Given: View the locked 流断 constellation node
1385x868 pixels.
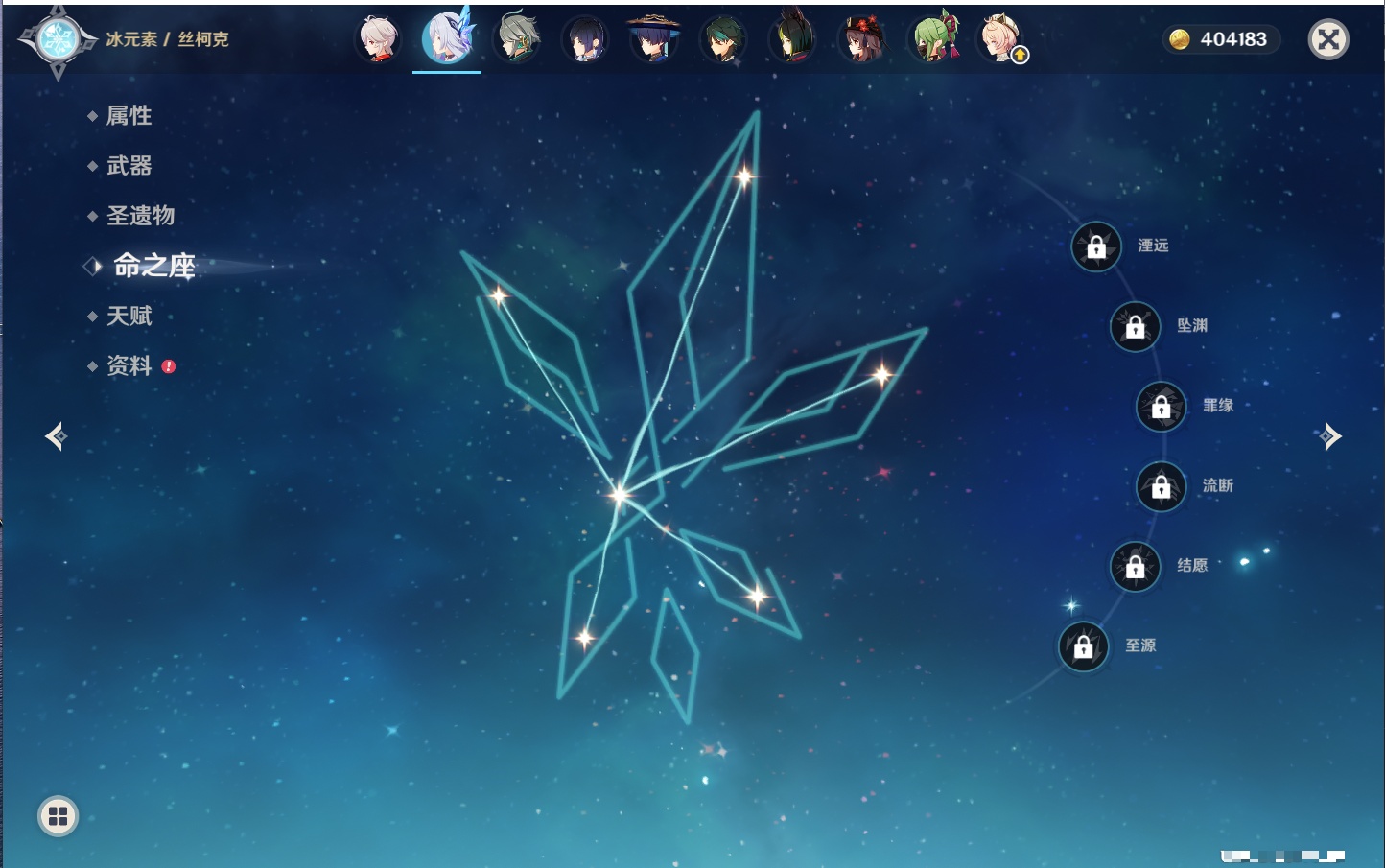Looking at the screenshot, I should click(x=1161, y=486).
